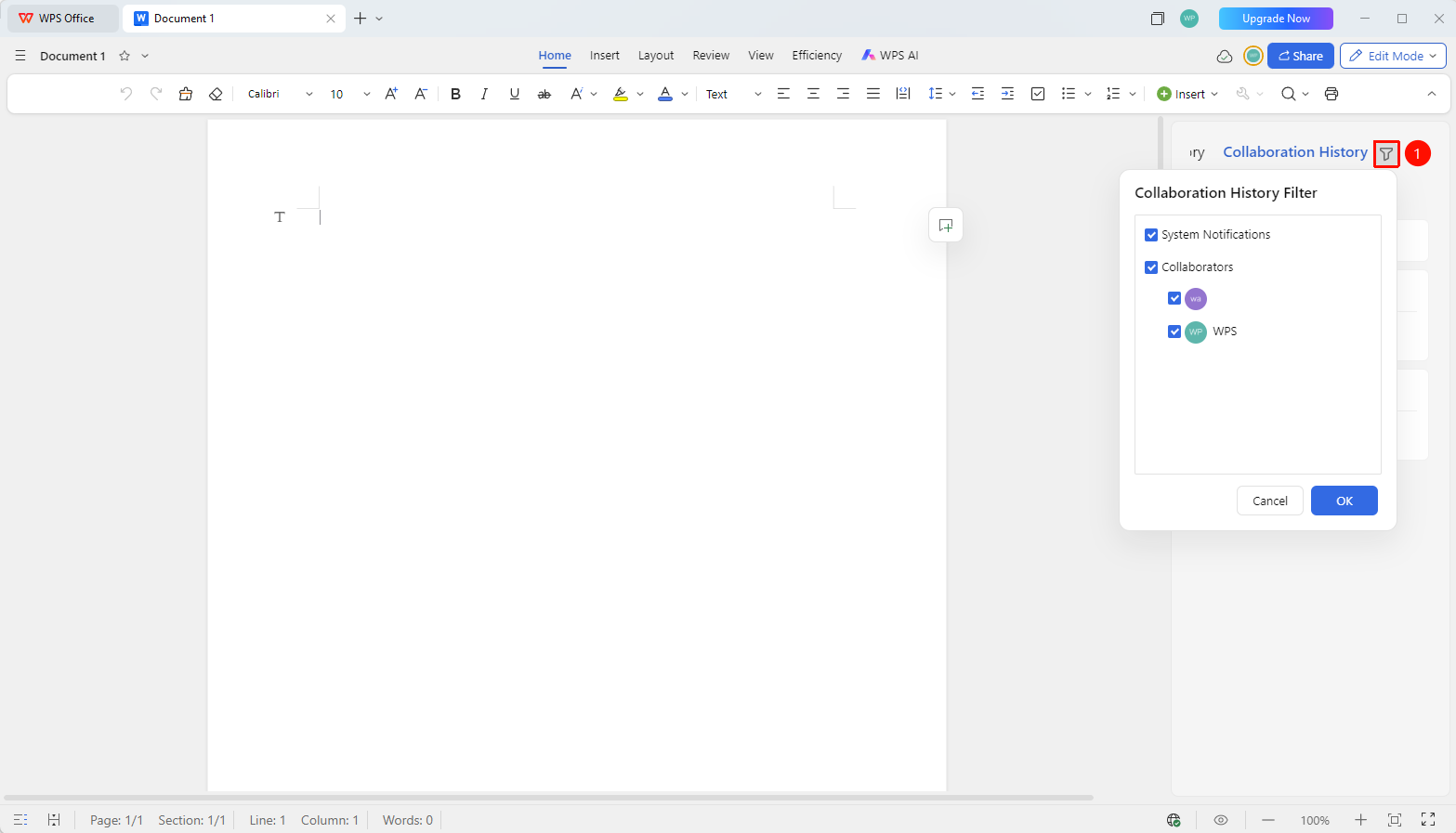1456x833 pixels.
Task: Click the add comment icon beside page
Action: (946, 225)
